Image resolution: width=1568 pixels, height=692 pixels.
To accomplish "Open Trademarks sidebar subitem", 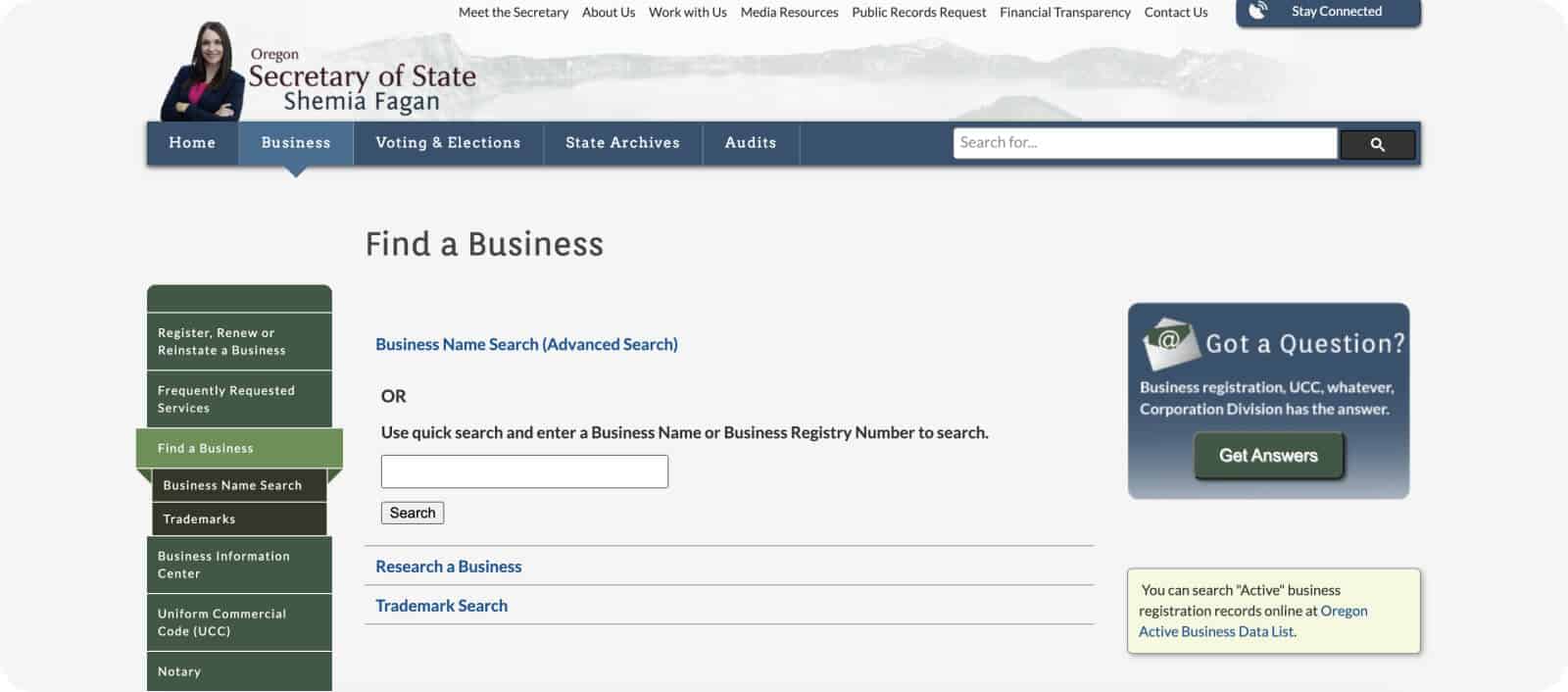I will tap(239, 519).
